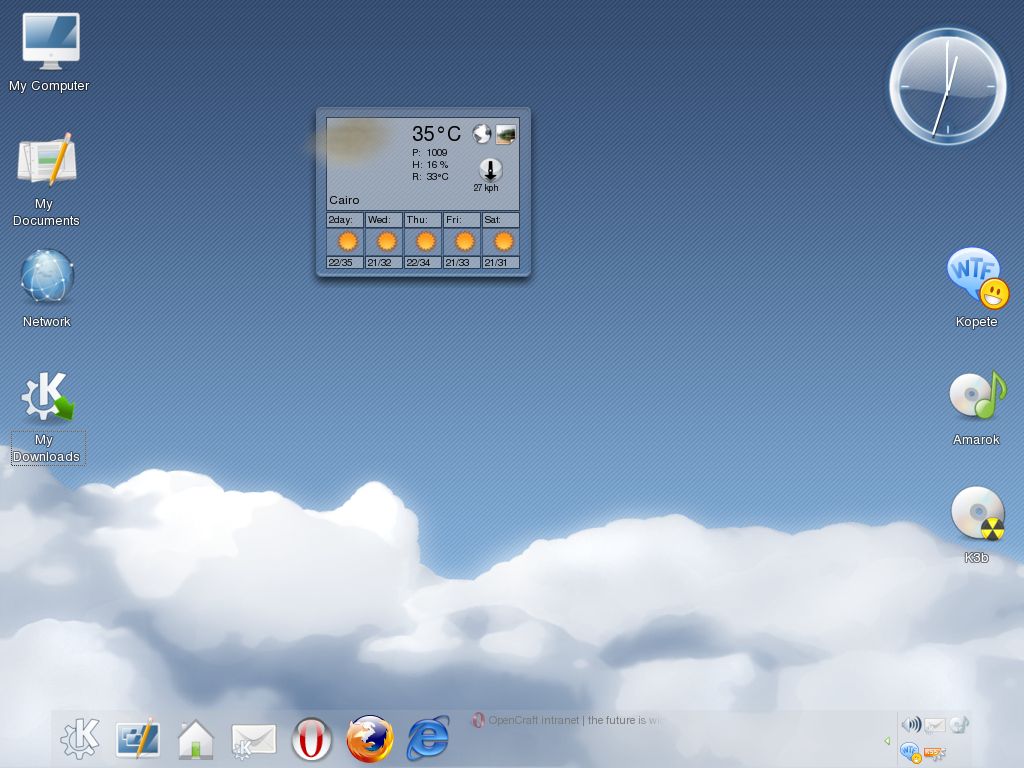Click the Wed forecast header
The height and width of the screenshot is (768, 1024).
[x=383, y=219]
